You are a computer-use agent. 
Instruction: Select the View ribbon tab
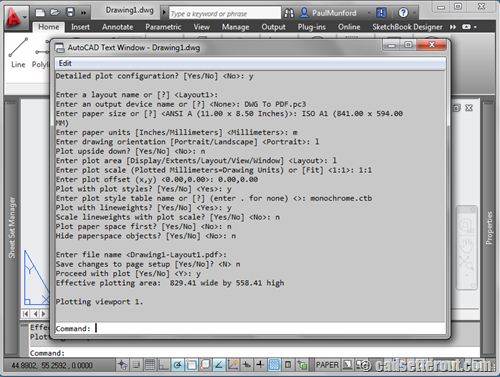(202, 27)
